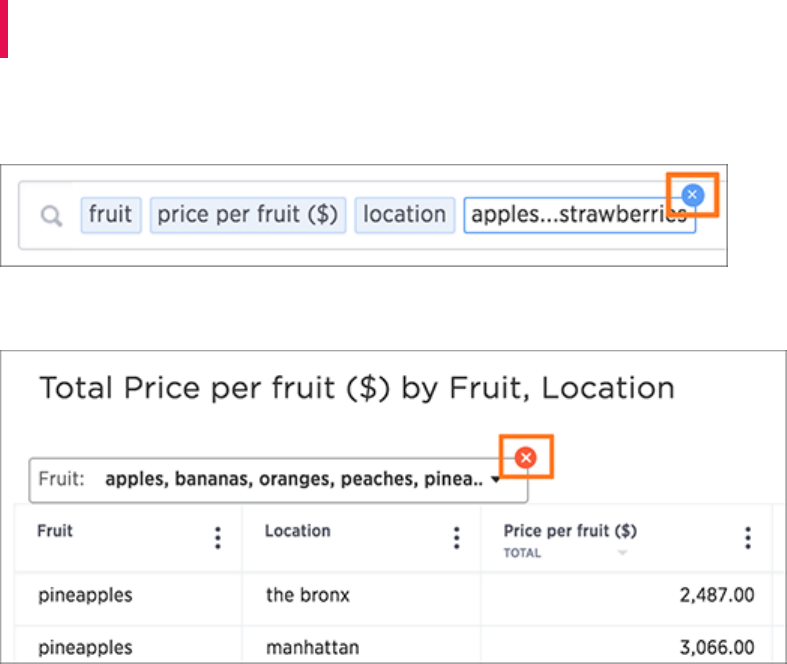Select the fruit search token
Viewport: 787px width, 664px height.
pyautogui.click(x=110, y=215)
